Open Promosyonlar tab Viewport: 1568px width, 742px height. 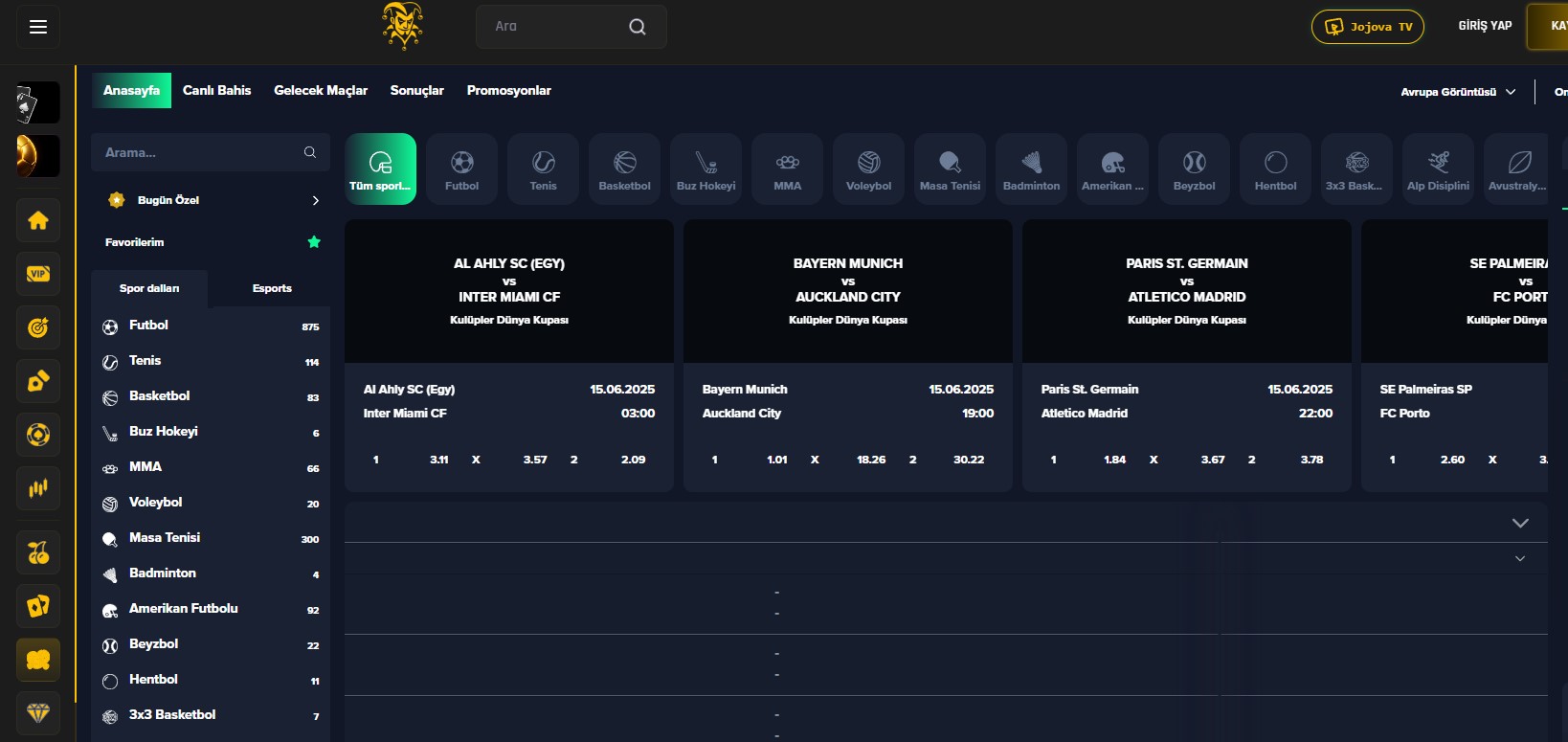click(509, 90)
